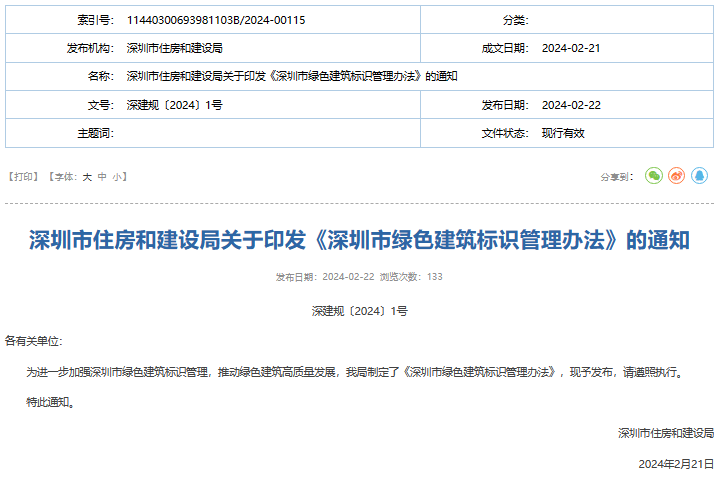719x477 pixels.
Task: Click the 打印 print link
Action: (23, 177)
